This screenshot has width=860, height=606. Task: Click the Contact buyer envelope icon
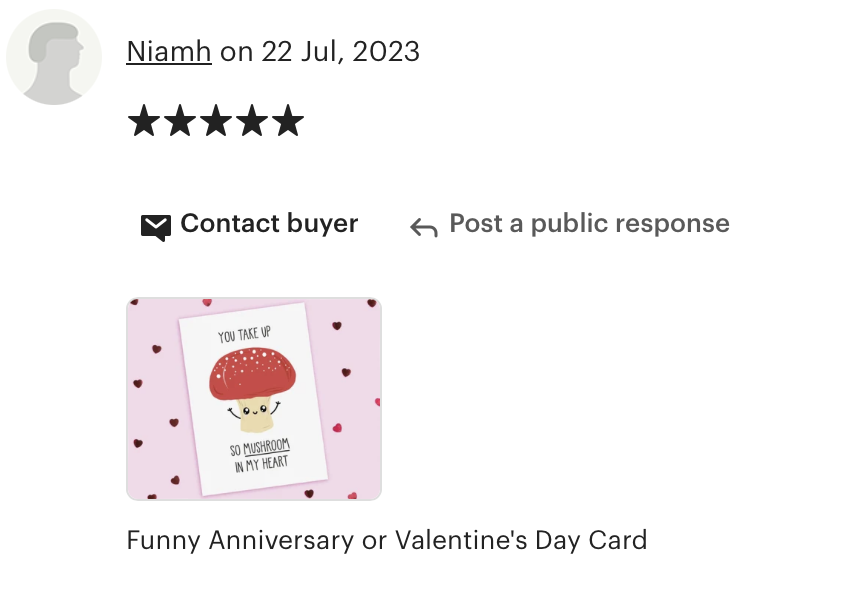(x=156, y=227)
